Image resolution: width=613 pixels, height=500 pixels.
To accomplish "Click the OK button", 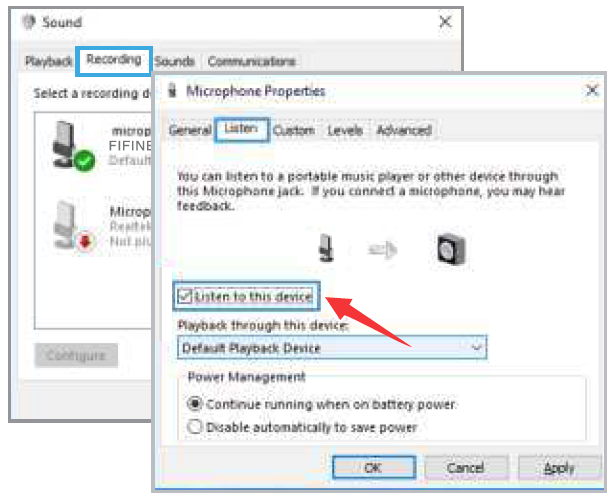I will point(374,467).
